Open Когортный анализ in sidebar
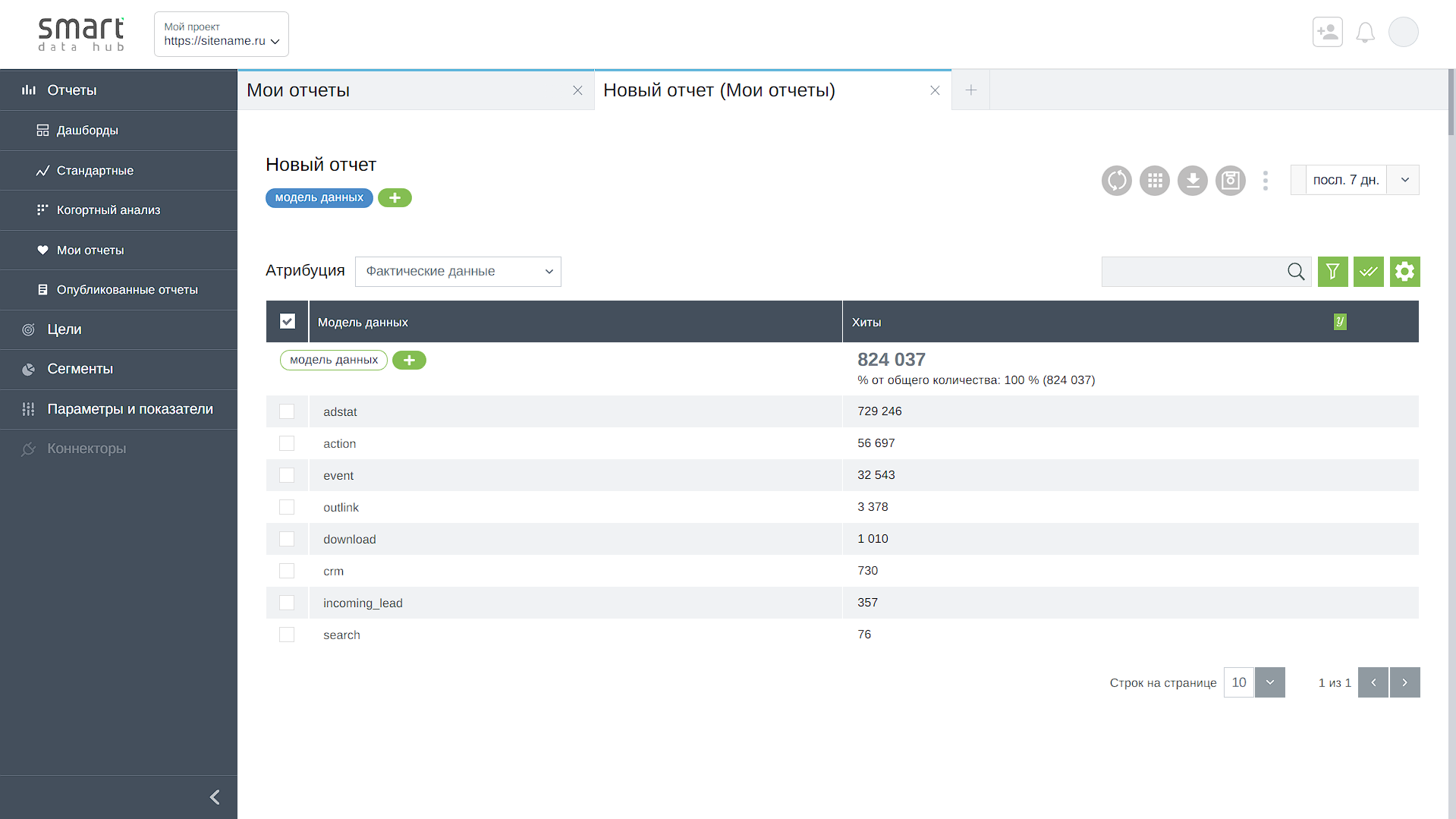 (118, 210)
